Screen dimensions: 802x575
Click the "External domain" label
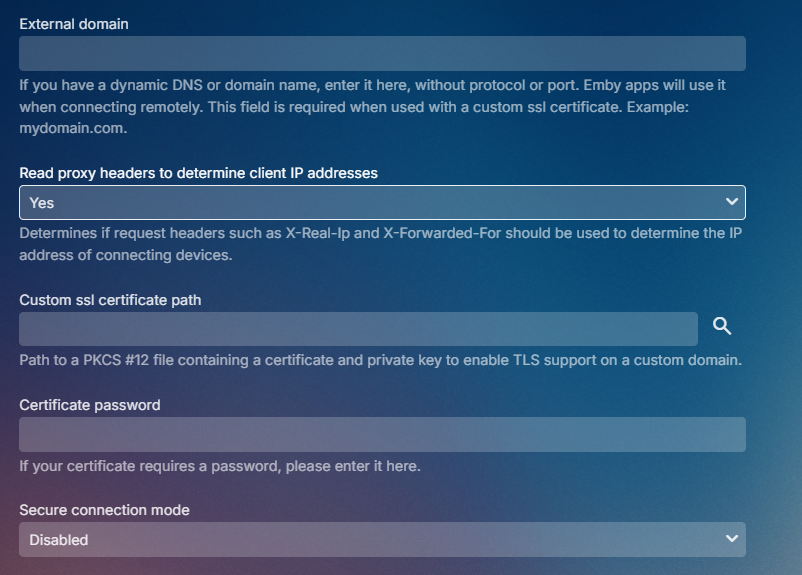(x=74, y=23)
